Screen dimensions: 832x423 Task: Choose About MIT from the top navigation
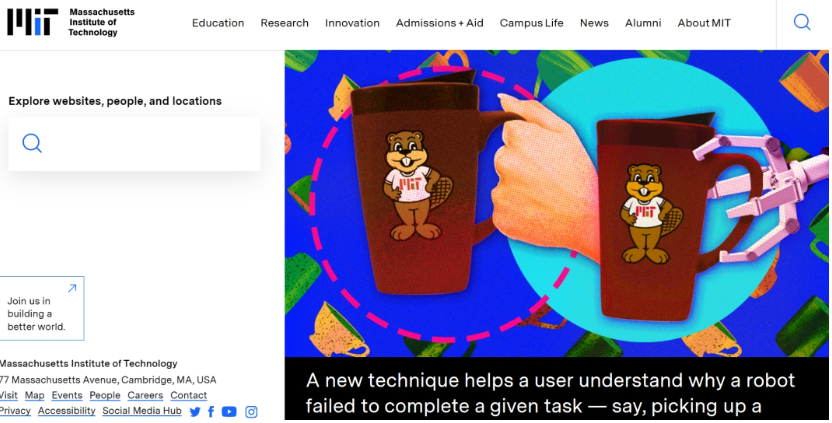tap(703, 23)
